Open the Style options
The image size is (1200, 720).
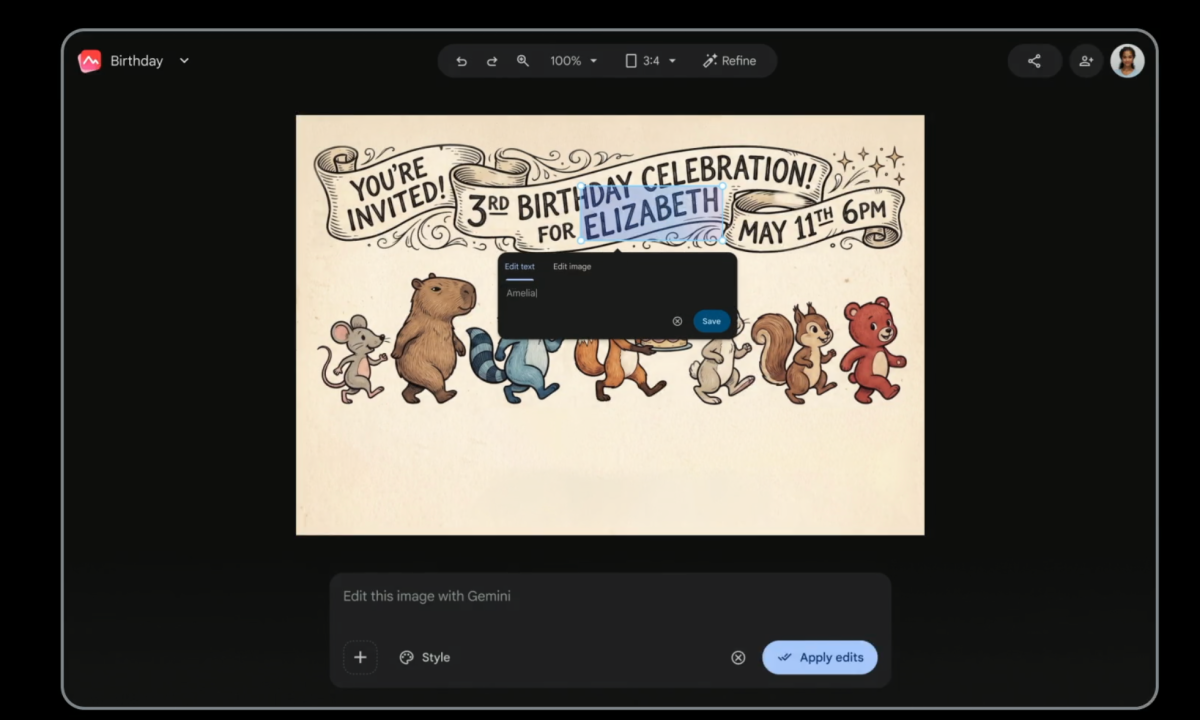point(425,657)
